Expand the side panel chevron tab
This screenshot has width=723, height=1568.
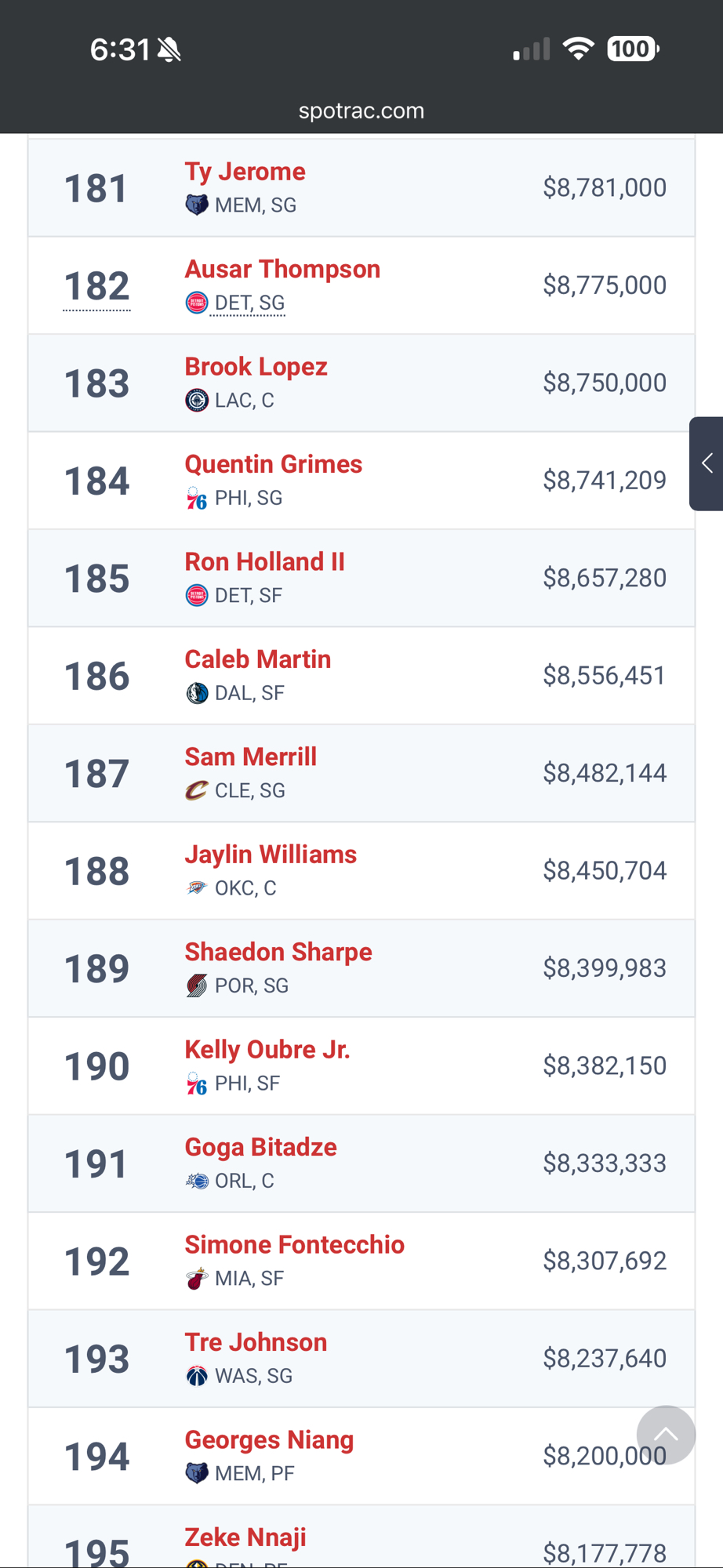point(707,463)
